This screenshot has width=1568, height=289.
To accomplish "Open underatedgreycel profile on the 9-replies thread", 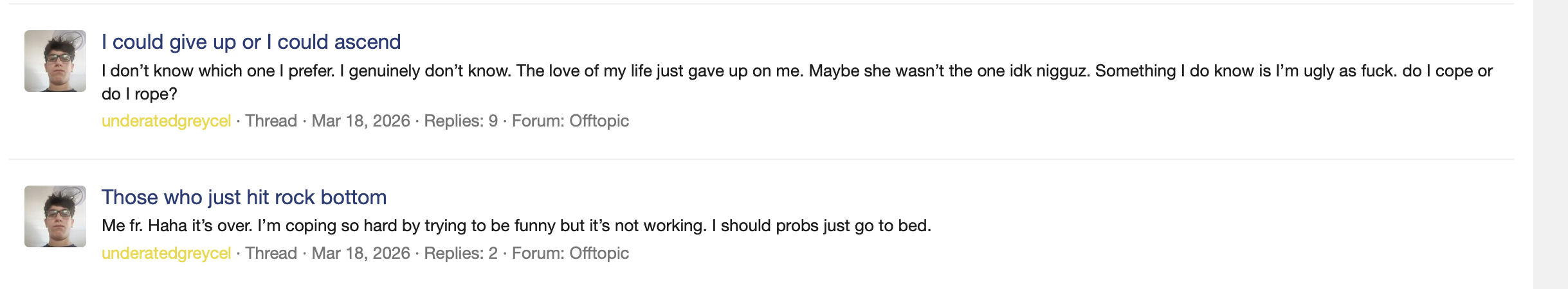I will 166,121.
